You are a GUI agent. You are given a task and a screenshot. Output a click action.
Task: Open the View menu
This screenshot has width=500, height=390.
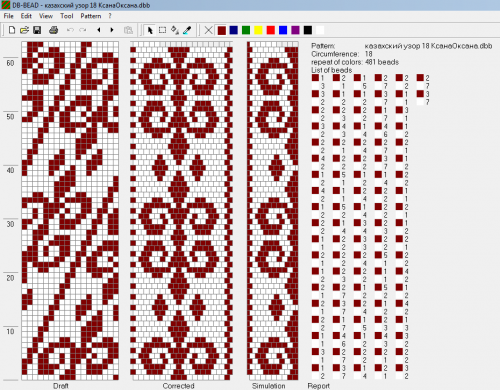coord(46,16)
